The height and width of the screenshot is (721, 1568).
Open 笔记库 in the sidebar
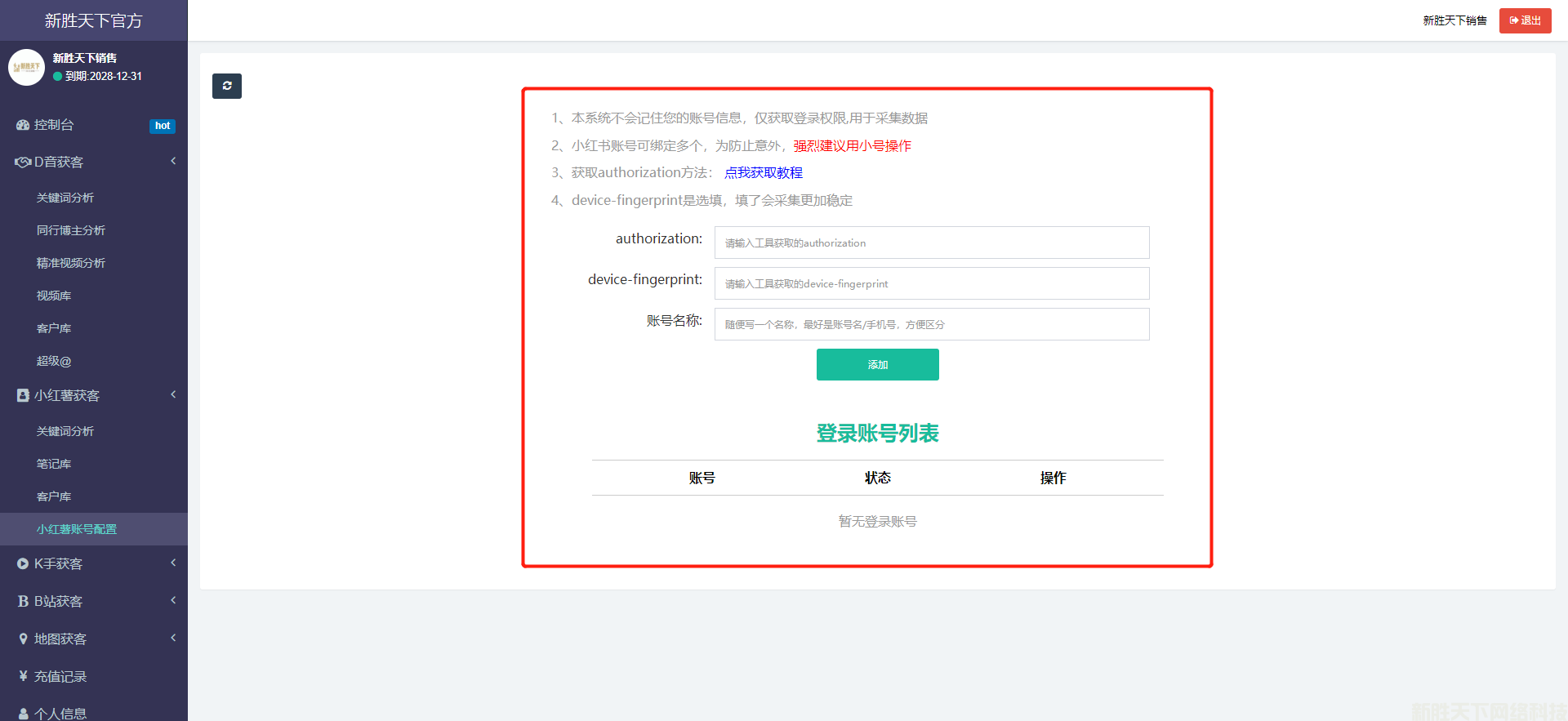pyautogui.click(x=54, y=465)
